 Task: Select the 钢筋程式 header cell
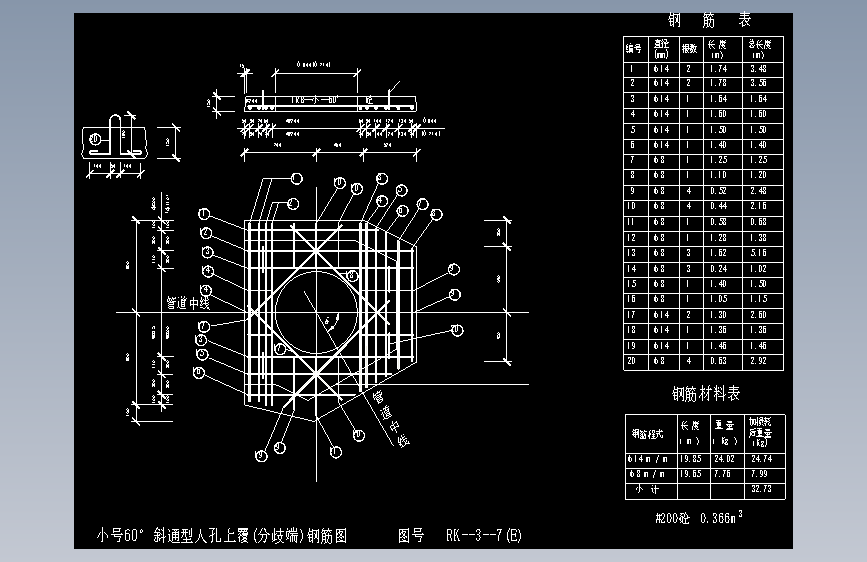coord(647,434)
